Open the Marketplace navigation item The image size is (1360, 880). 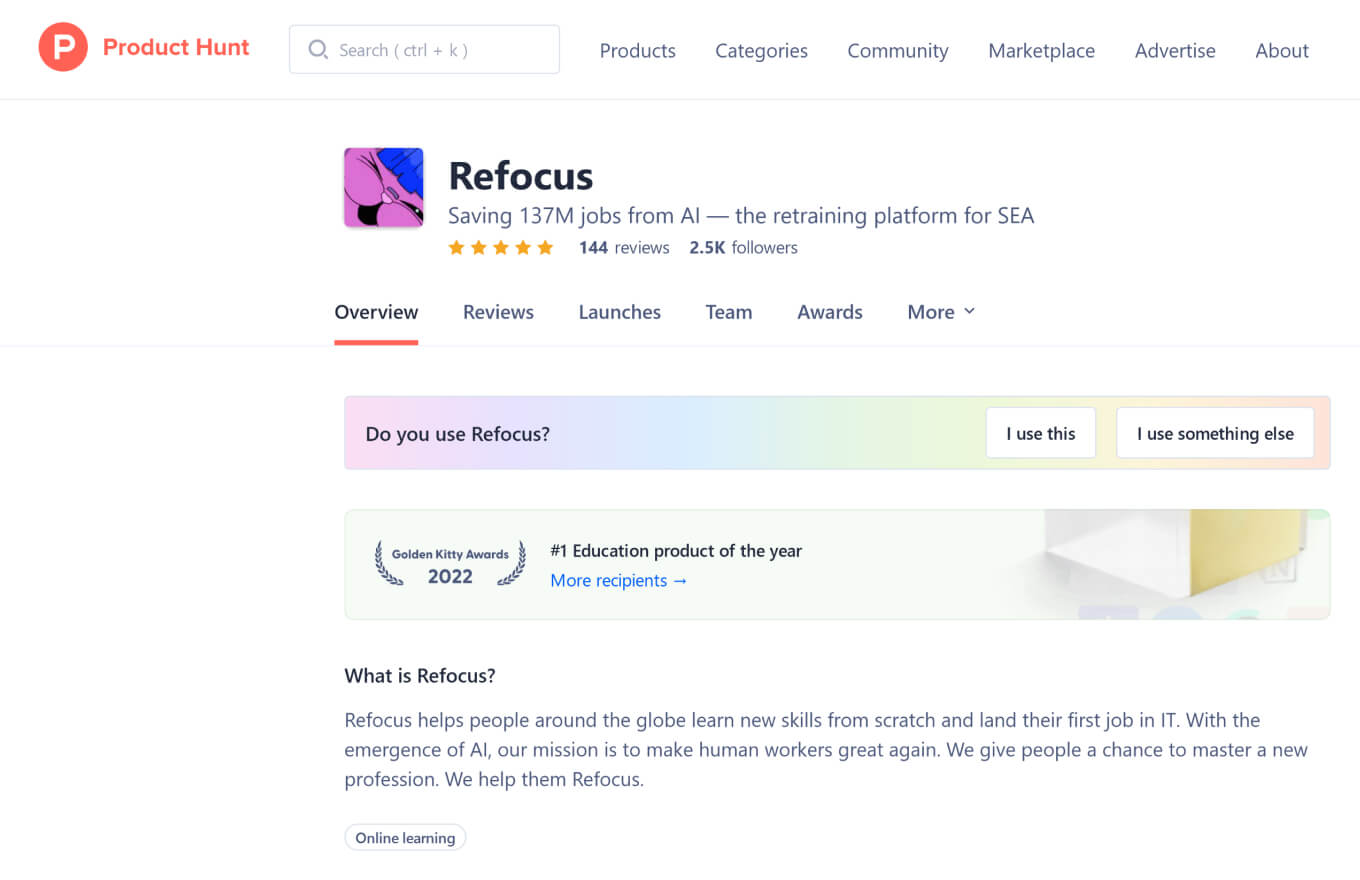[x=1041, y=50]
